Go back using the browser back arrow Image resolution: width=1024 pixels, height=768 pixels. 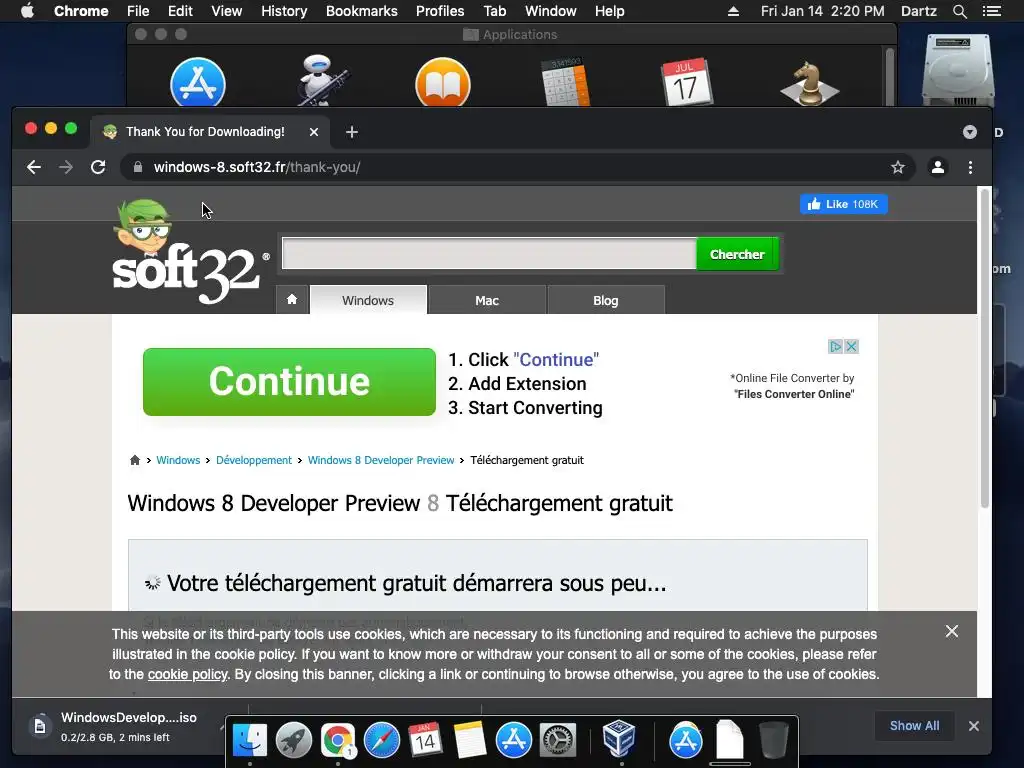tap(34, 167)
